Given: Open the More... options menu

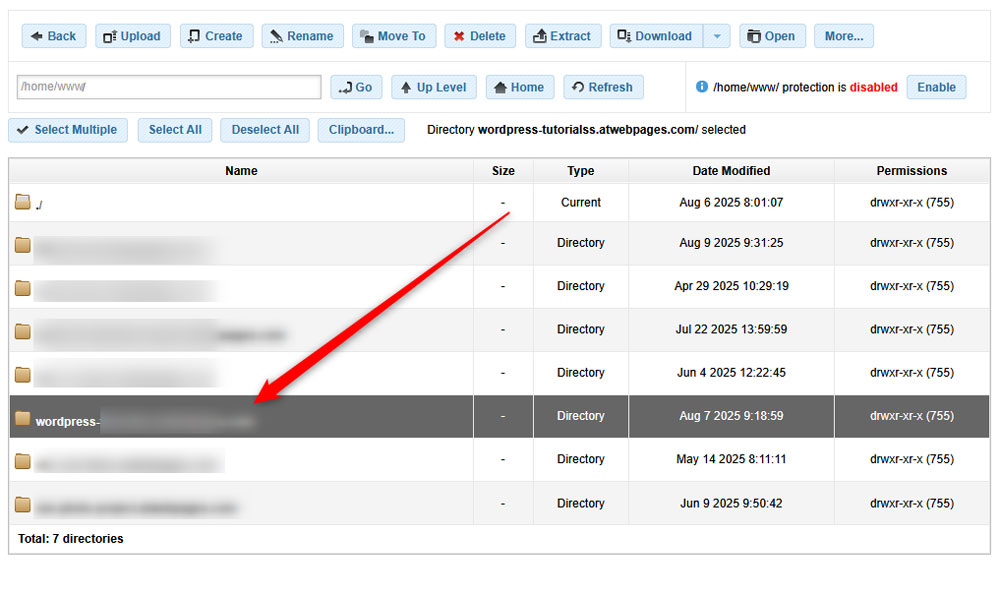Looking at the screenshot, I should click(843, 35).
